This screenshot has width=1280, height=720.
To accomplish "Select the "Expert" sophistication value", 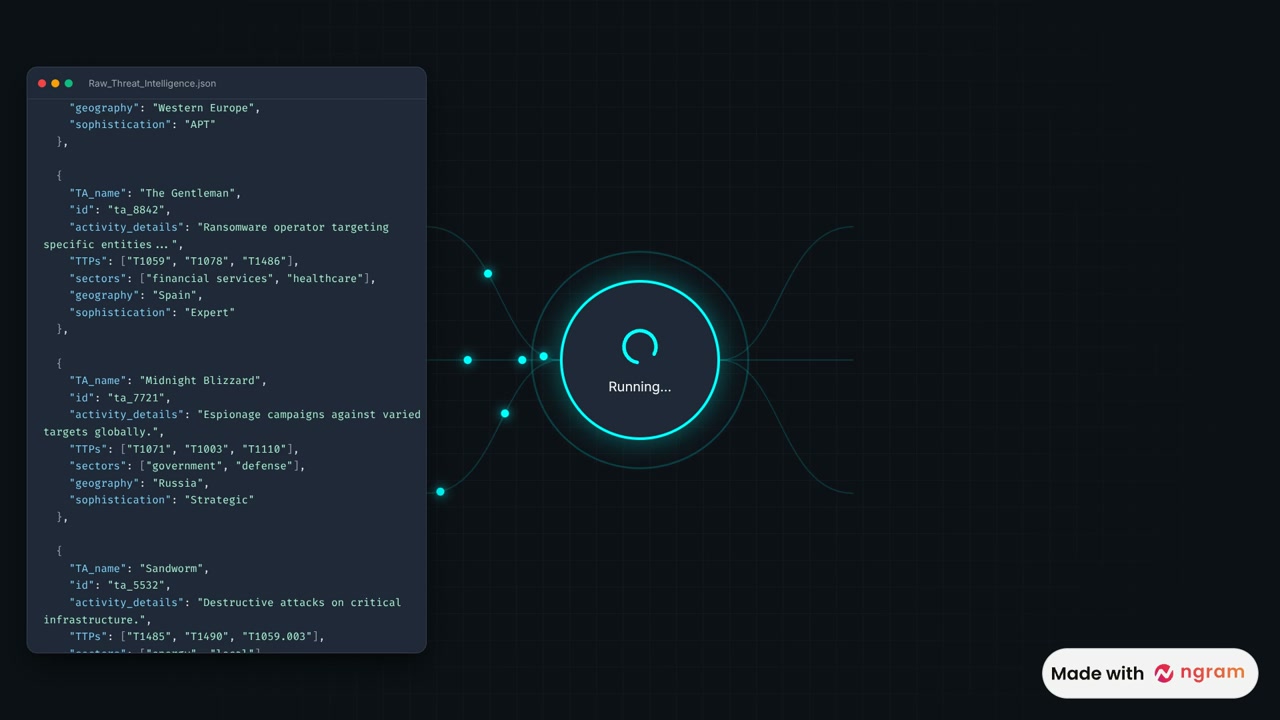I will click(x=210, y=312).
